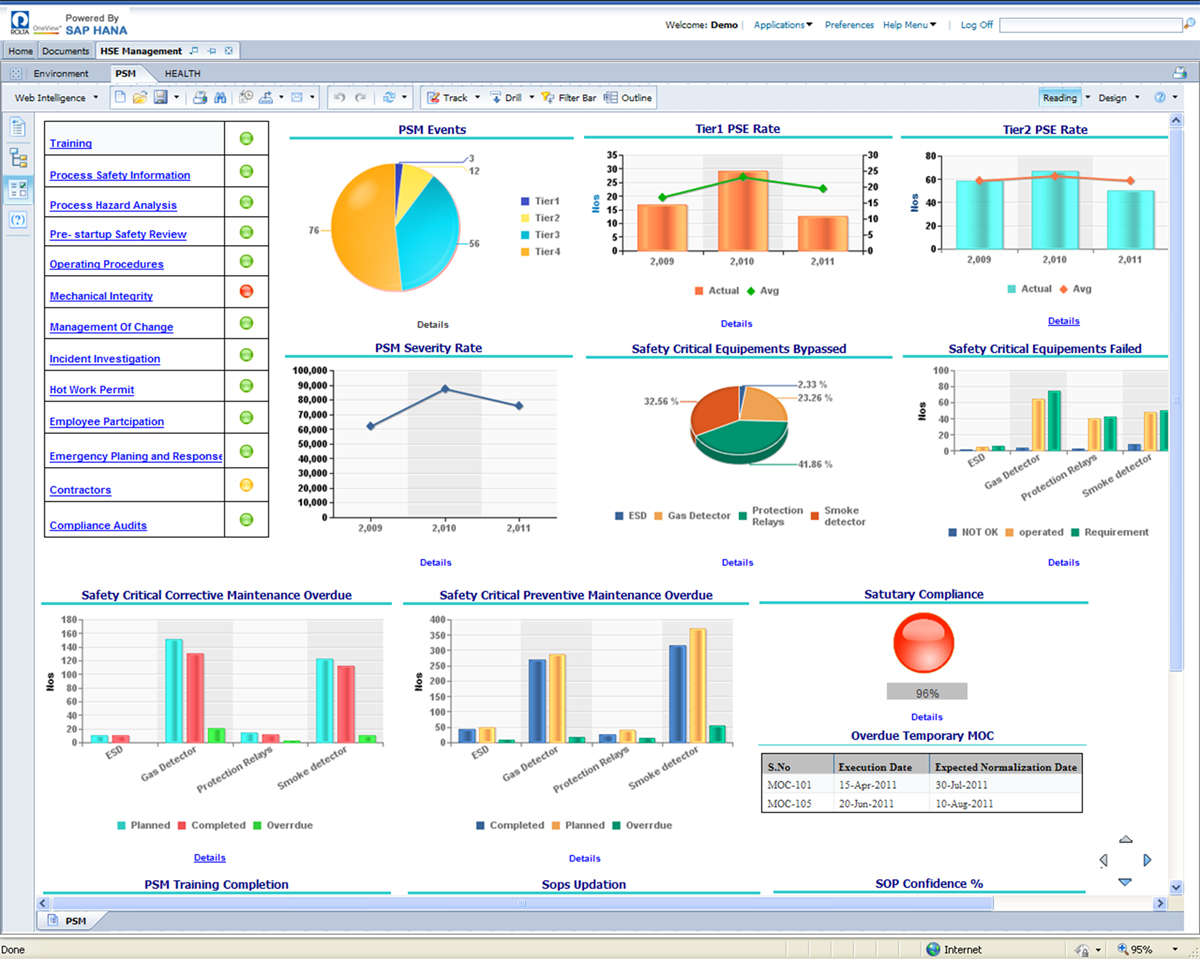Click the Export icon in the toolbar
The height and width of the screenshot is (959, 1200).
coord(267,98)
